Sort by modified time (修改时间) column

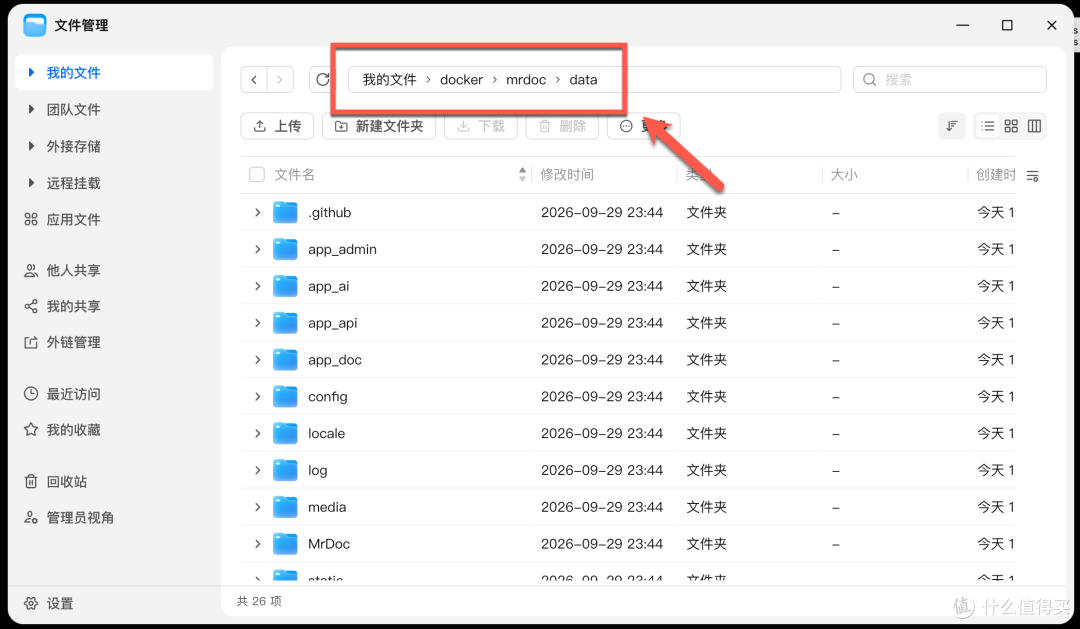[567, 174]
